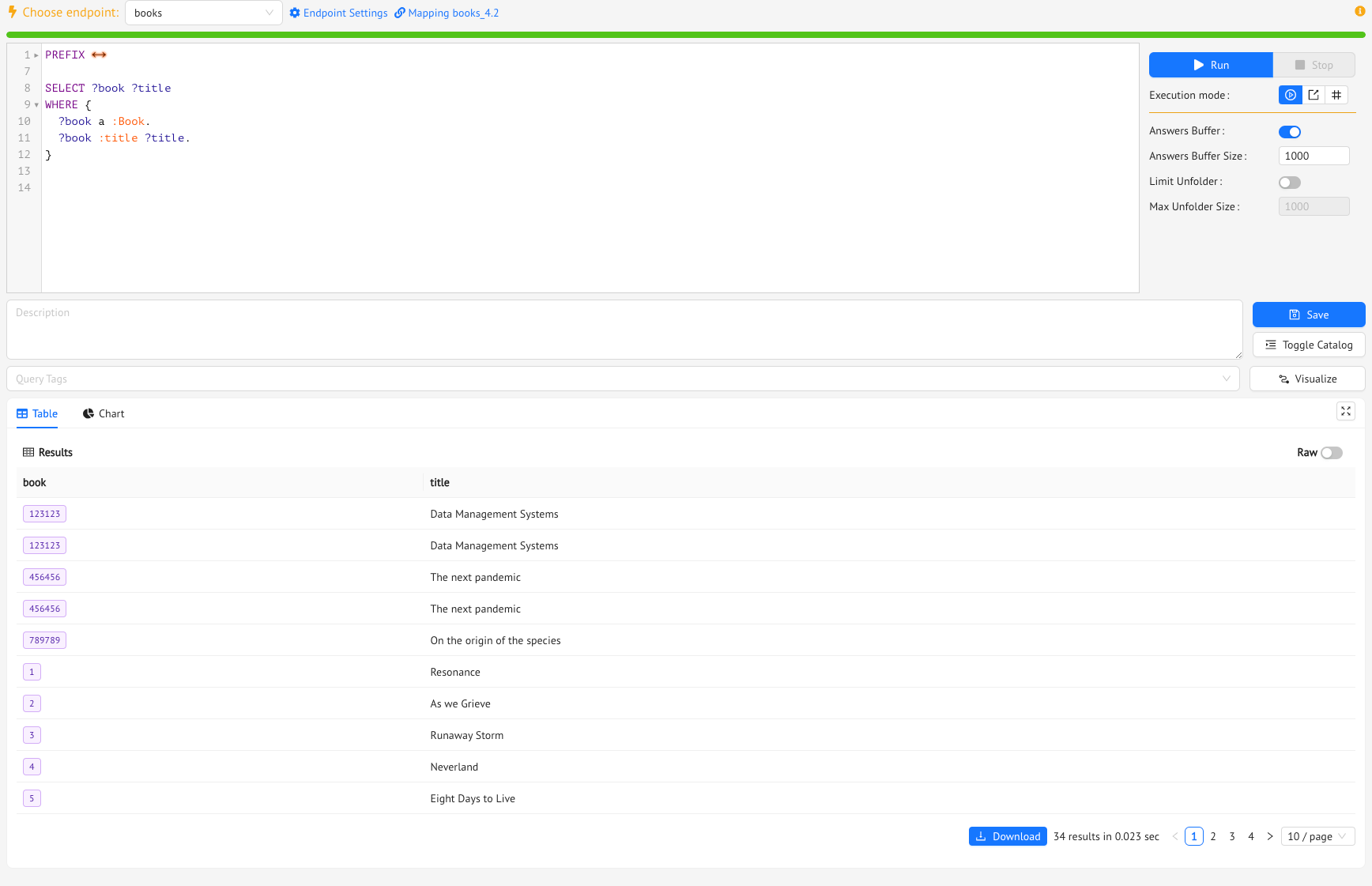
Task: Download the query results
Action: (x=1008, y=835)
